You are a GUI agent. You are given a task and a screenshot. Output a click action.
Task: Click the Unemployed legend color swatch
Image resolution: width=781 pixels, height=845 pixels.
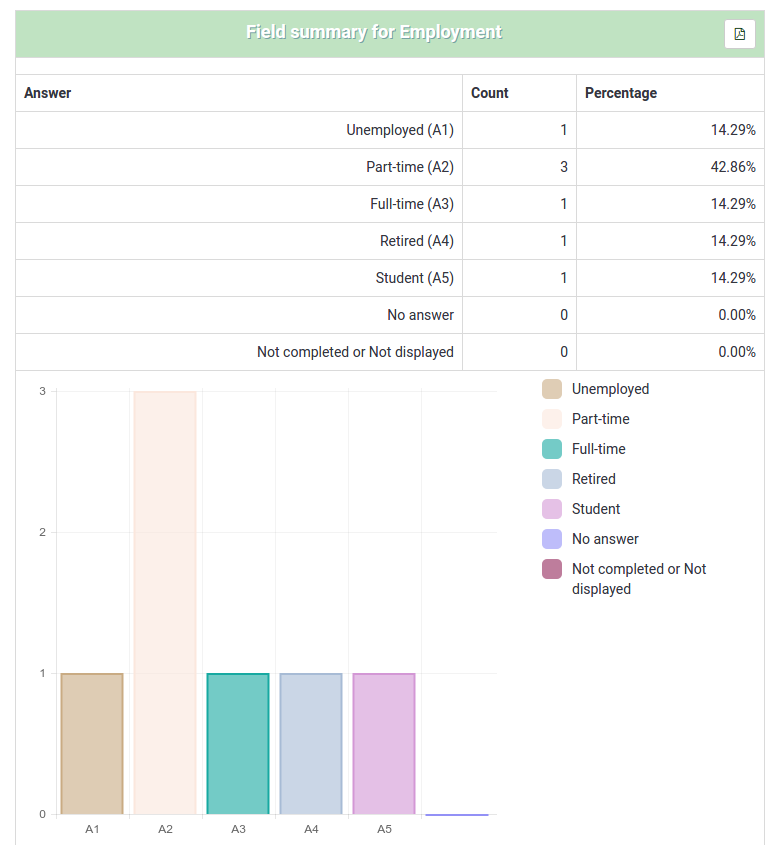tap(552, 389)
